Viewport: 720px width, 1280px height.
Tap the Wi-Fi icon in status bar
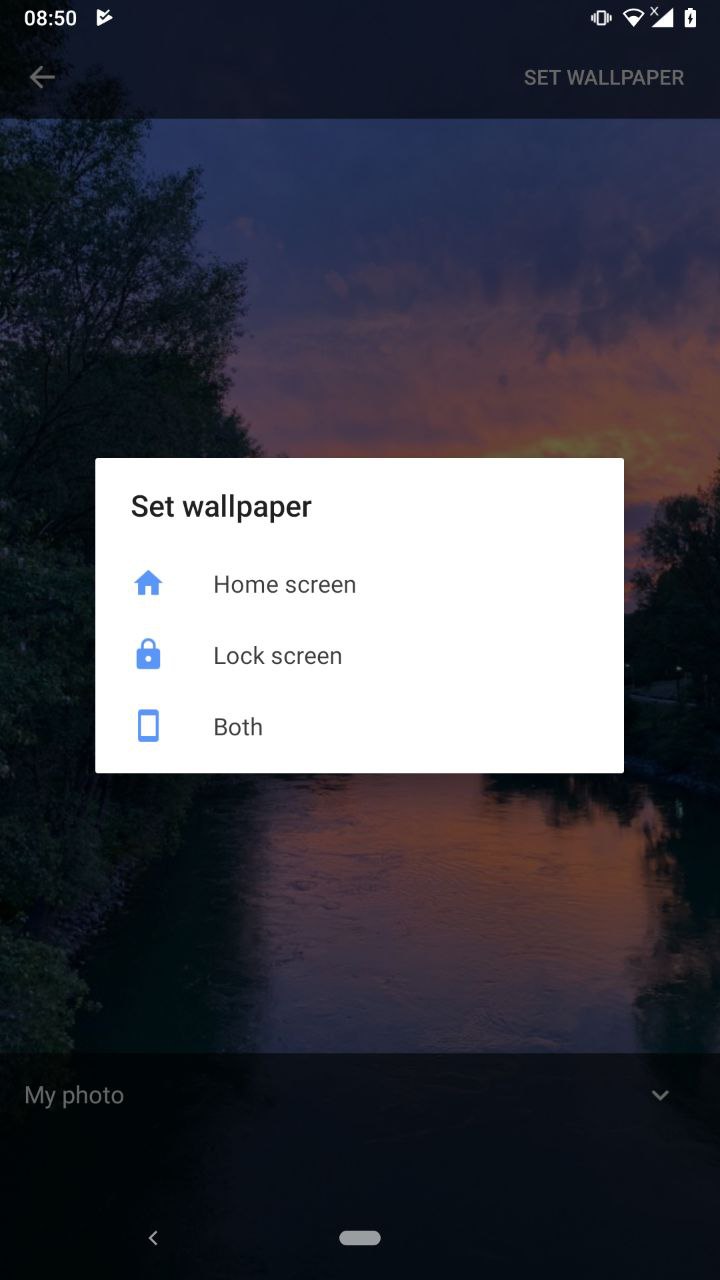pos(632,18)
